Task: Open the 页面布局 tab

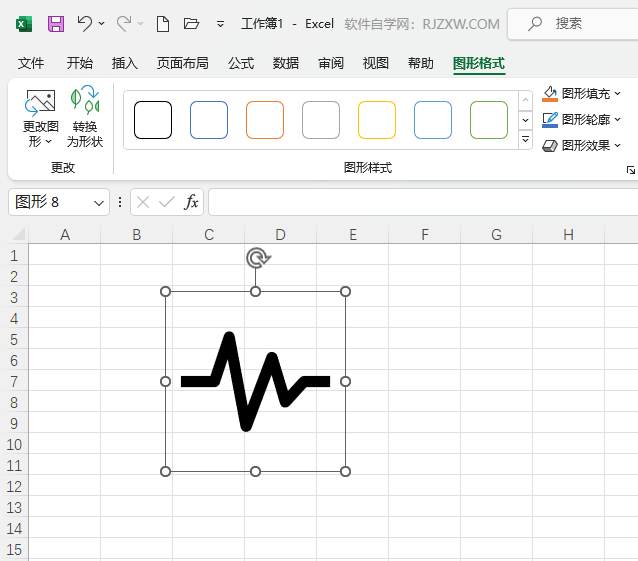Action: pos(183,63)
